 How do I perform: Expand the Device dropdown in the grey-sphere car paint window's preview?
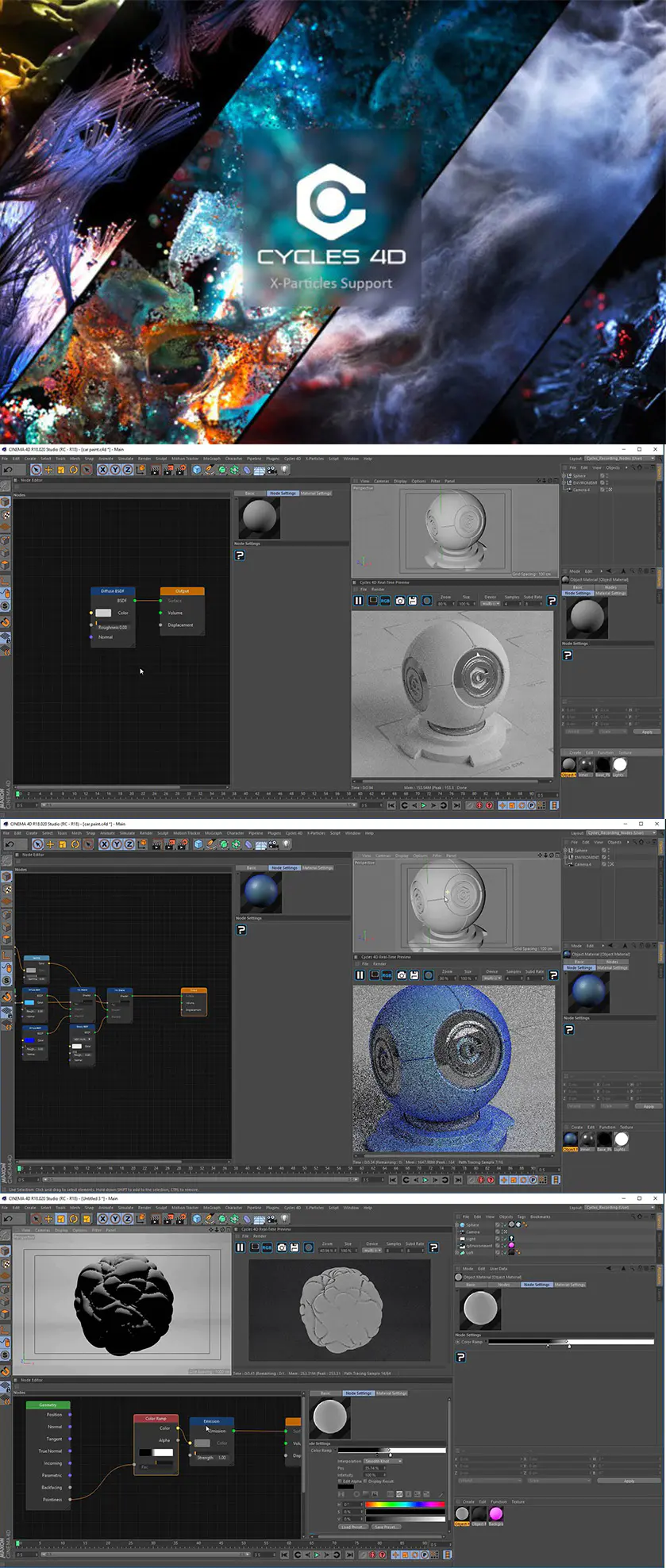490,604
